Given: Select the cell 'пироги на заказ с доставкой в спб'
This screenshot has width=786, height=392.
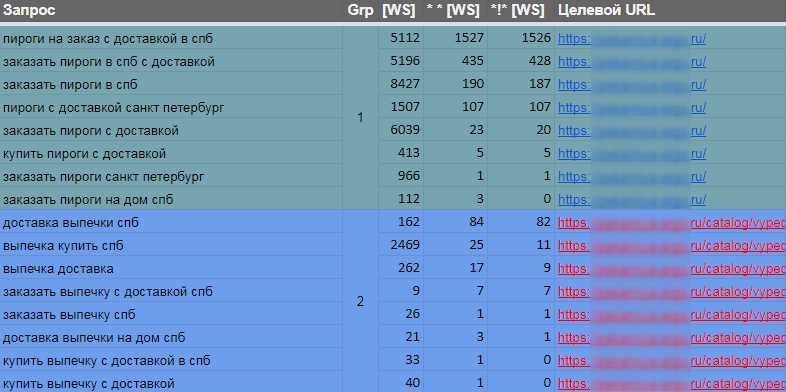Looking at the screenshot, I should pos(171,39).
